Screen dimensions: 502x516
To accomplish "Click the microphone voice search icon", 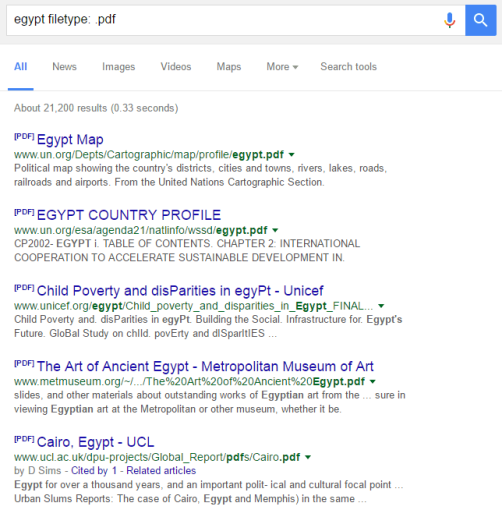I will (x=449, y=20).
